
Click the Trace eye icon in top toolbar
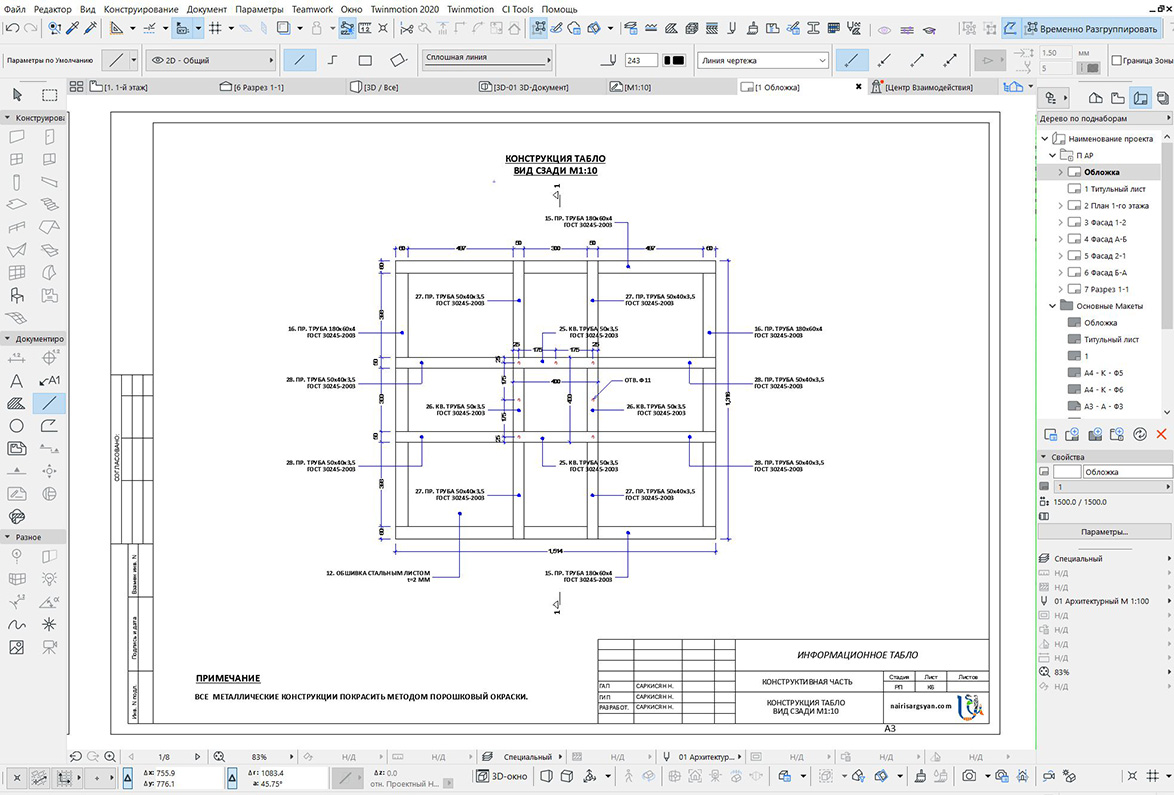click(884, 29)
